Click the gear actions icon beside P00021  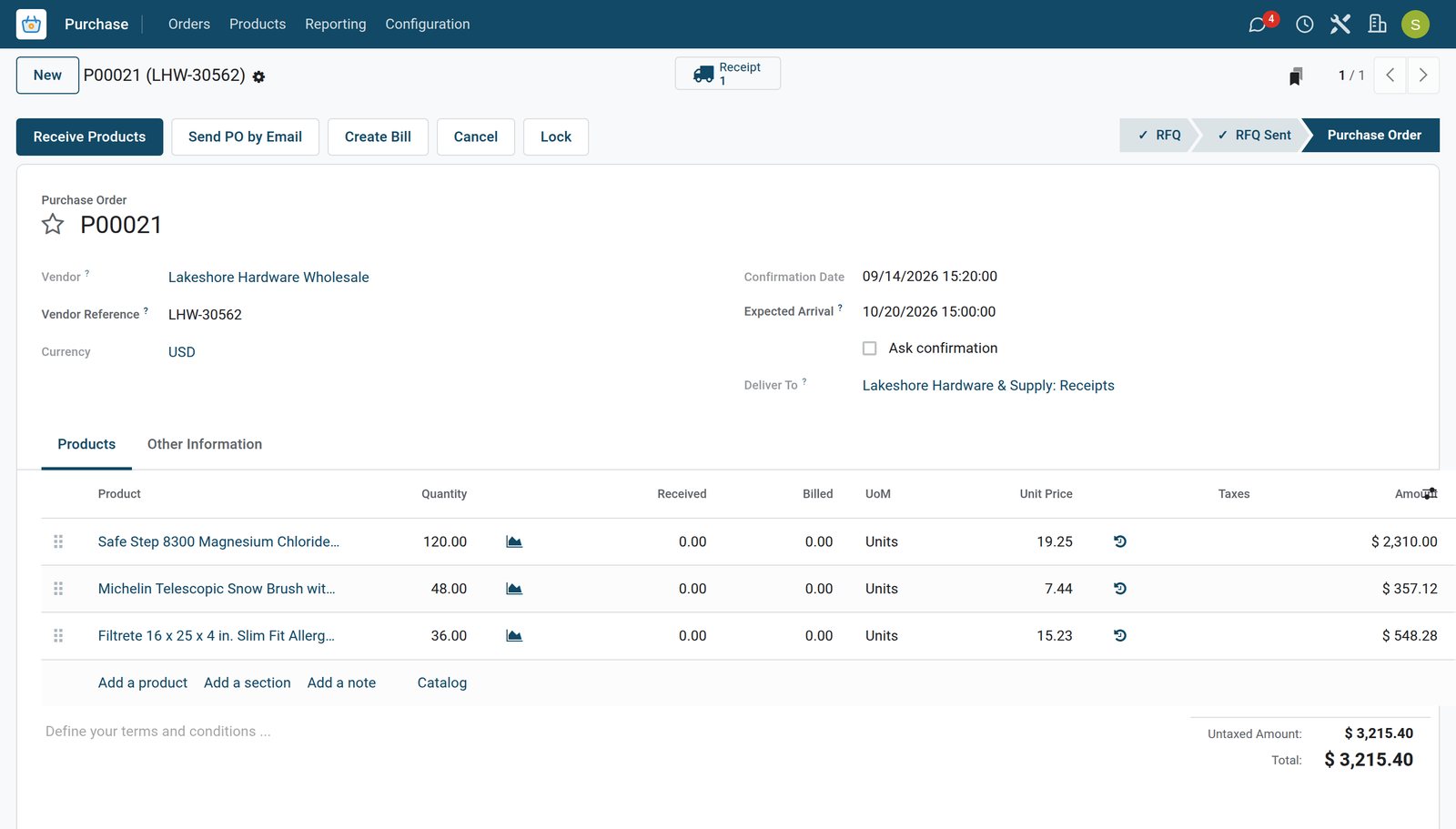[x=258, y=77]
